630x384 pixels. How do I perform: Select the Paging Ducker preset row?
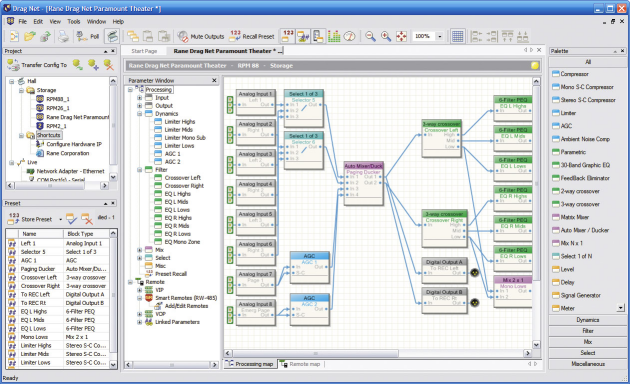pos(58,269)
